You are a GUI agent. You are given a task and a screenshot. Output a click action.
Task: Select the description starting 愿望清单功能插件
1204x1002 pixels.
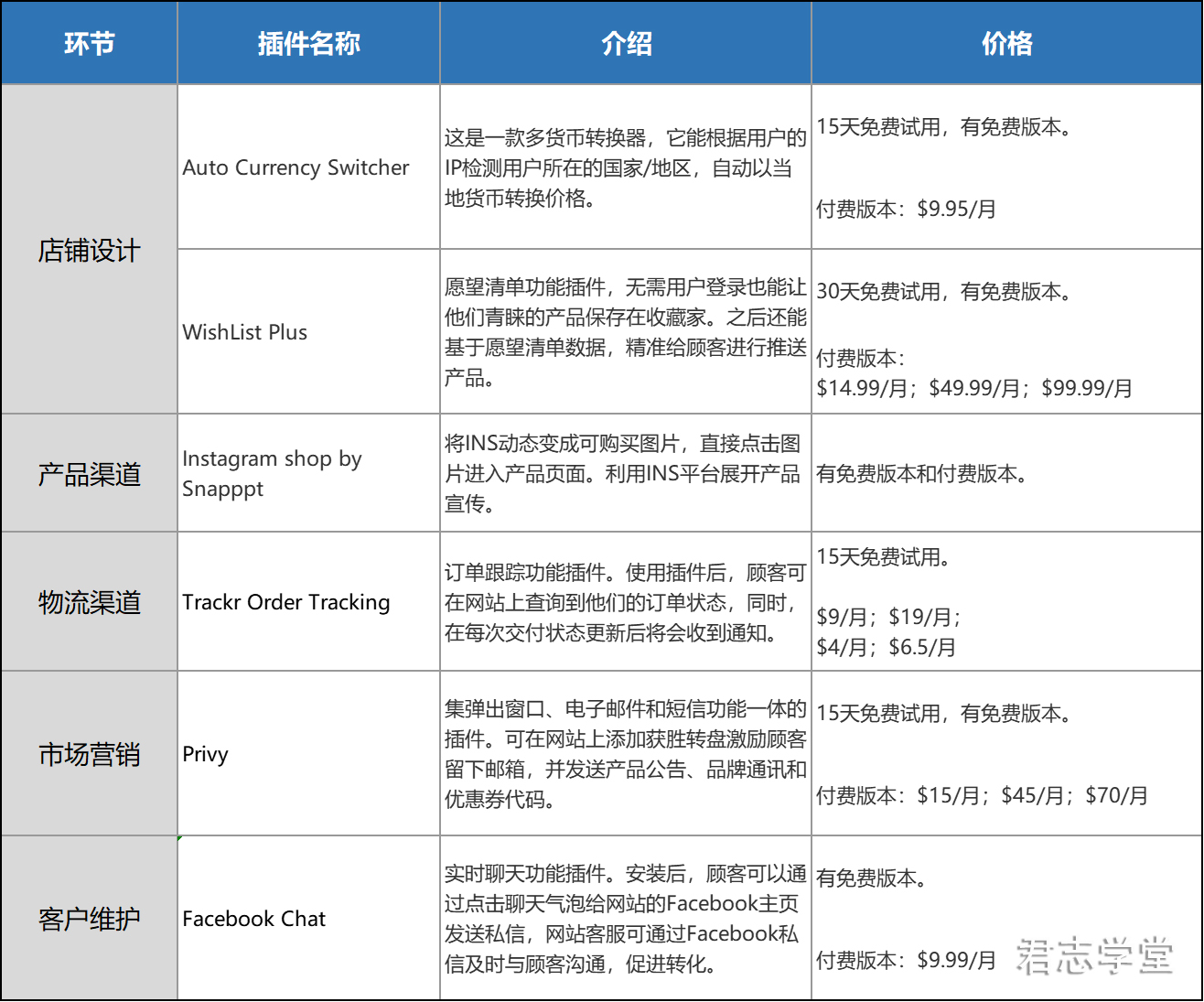(x=626, y=332)
